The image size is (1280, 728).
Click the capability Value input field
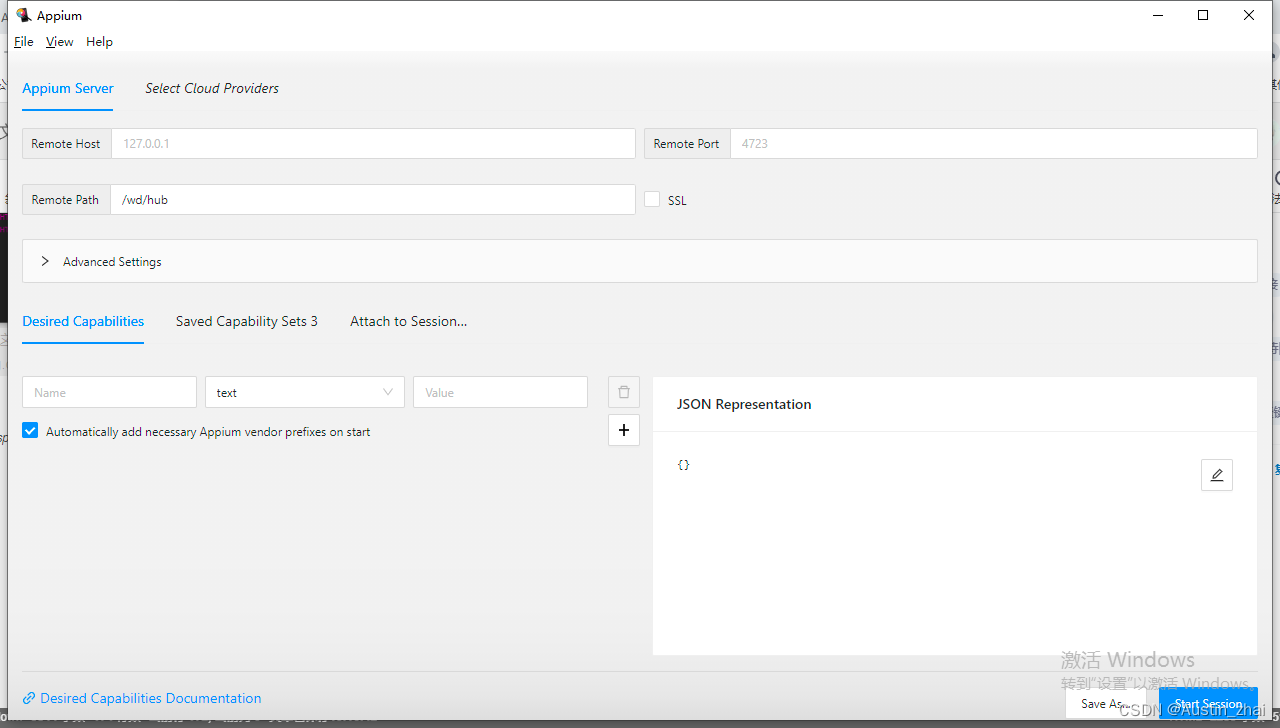[x=500, y=392]
